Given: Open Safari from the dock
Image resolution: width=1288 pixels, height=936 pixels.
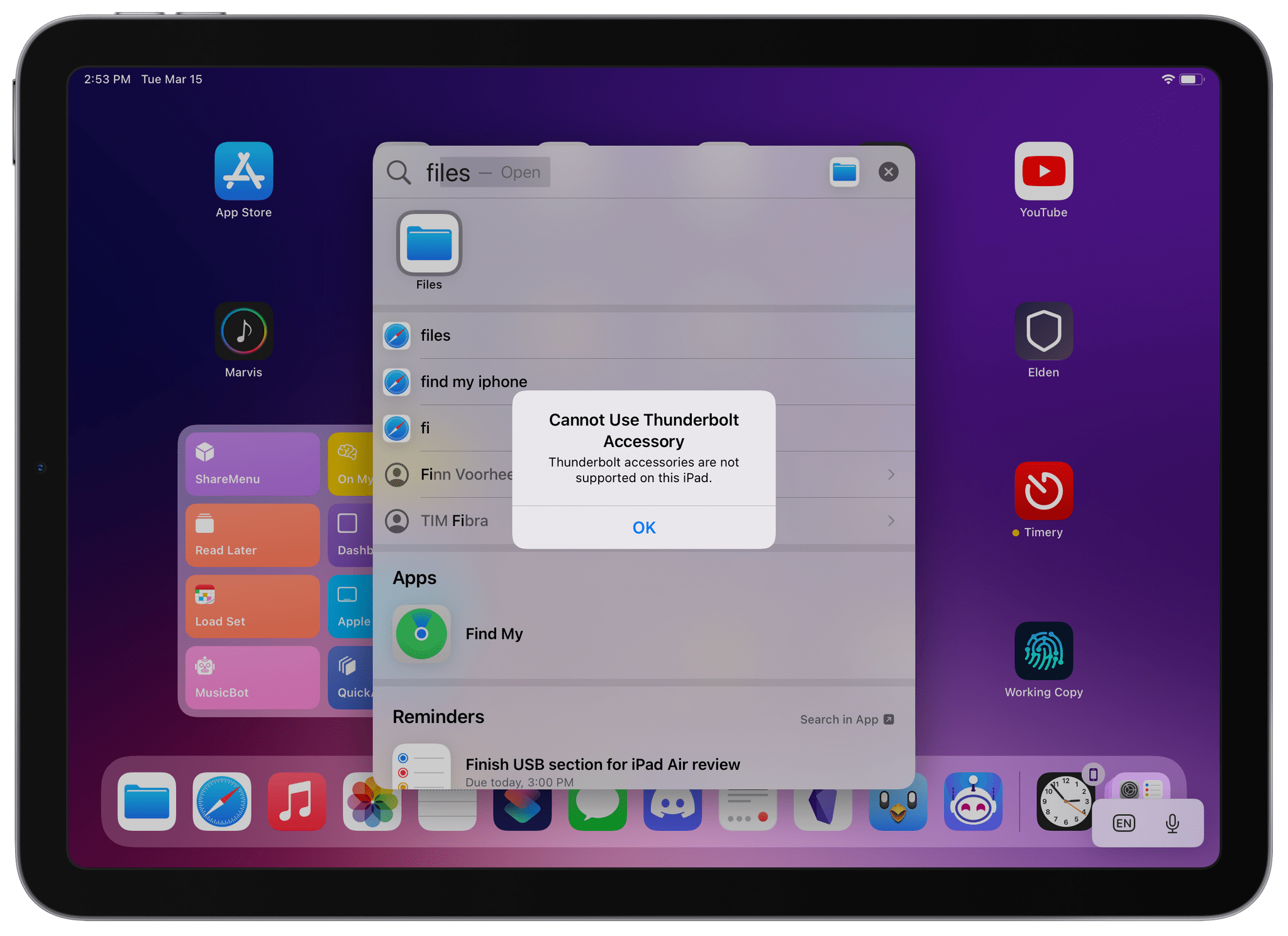Looking at the screenshot, I should (221, 801).
